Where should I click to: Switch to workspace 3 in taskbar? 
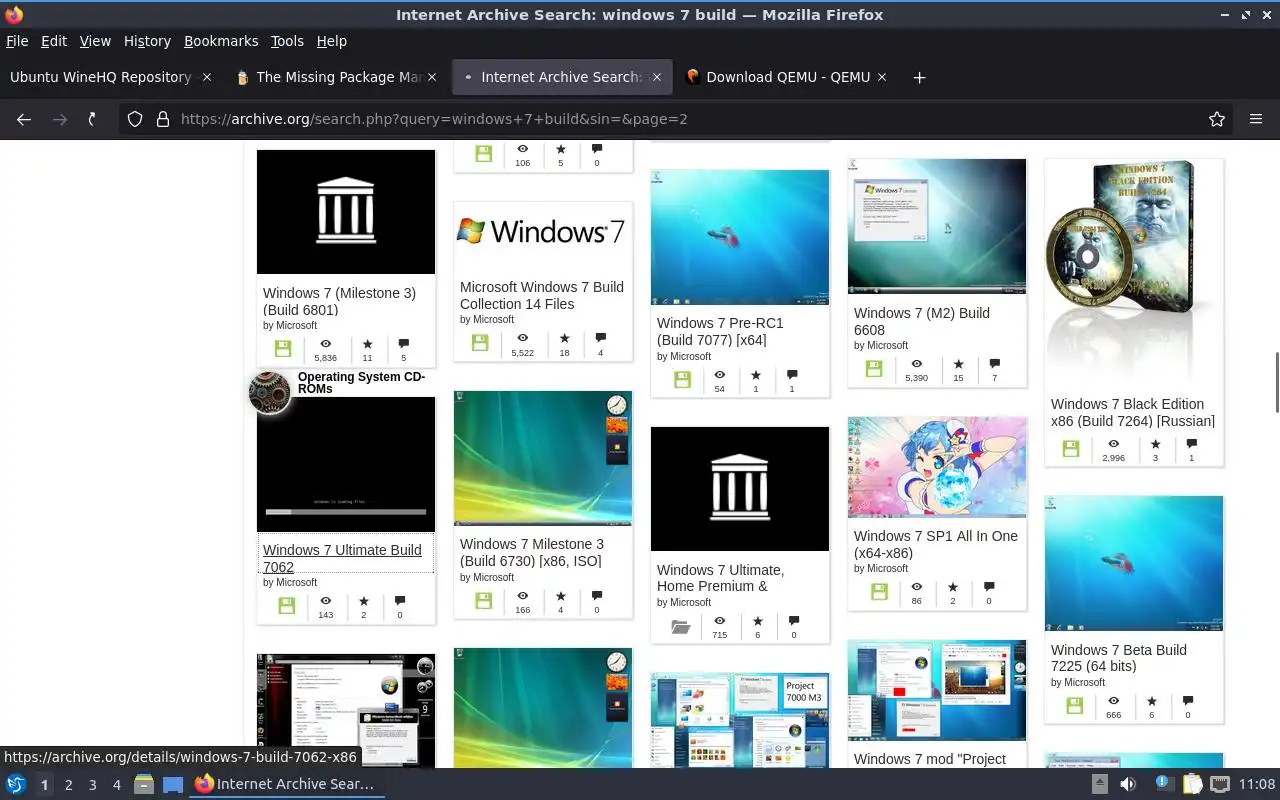[x=92, y=785]
